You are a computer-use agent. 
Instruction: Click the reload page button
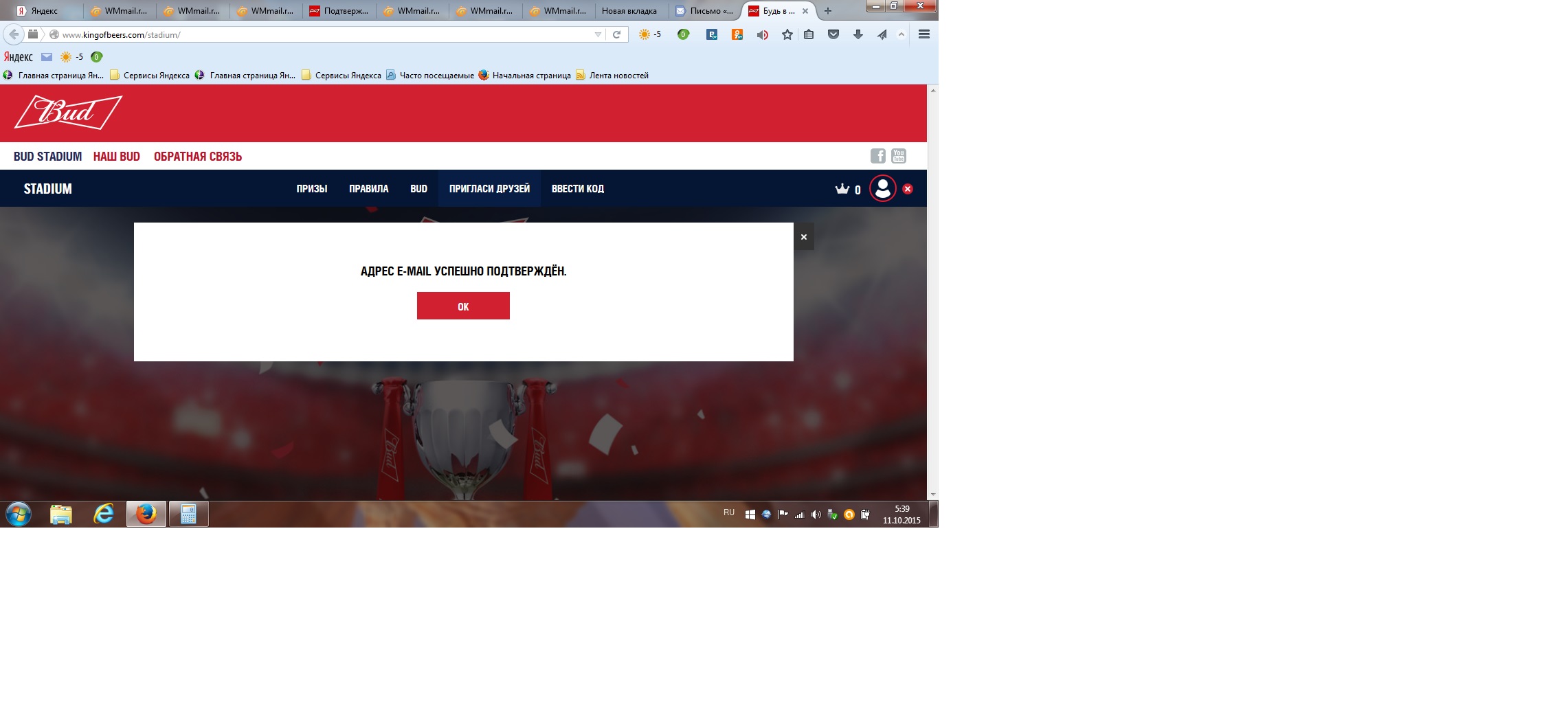tap(617, 34)
